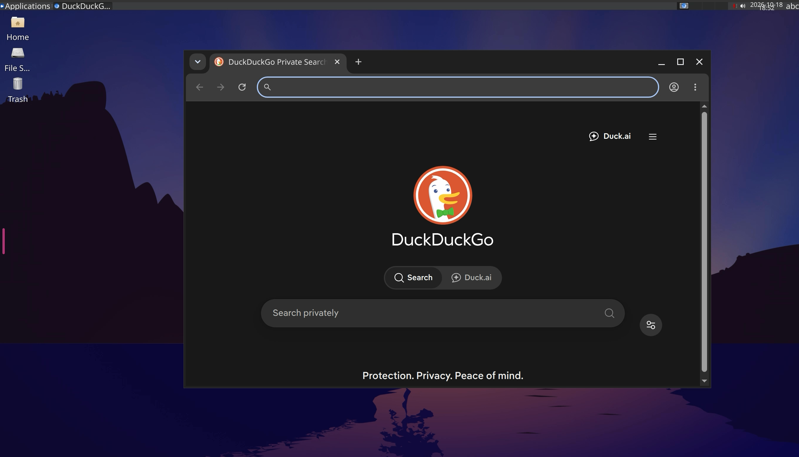799x457 pixels.
Task: Click the volume icon in system tray
Action: point(742,6)
